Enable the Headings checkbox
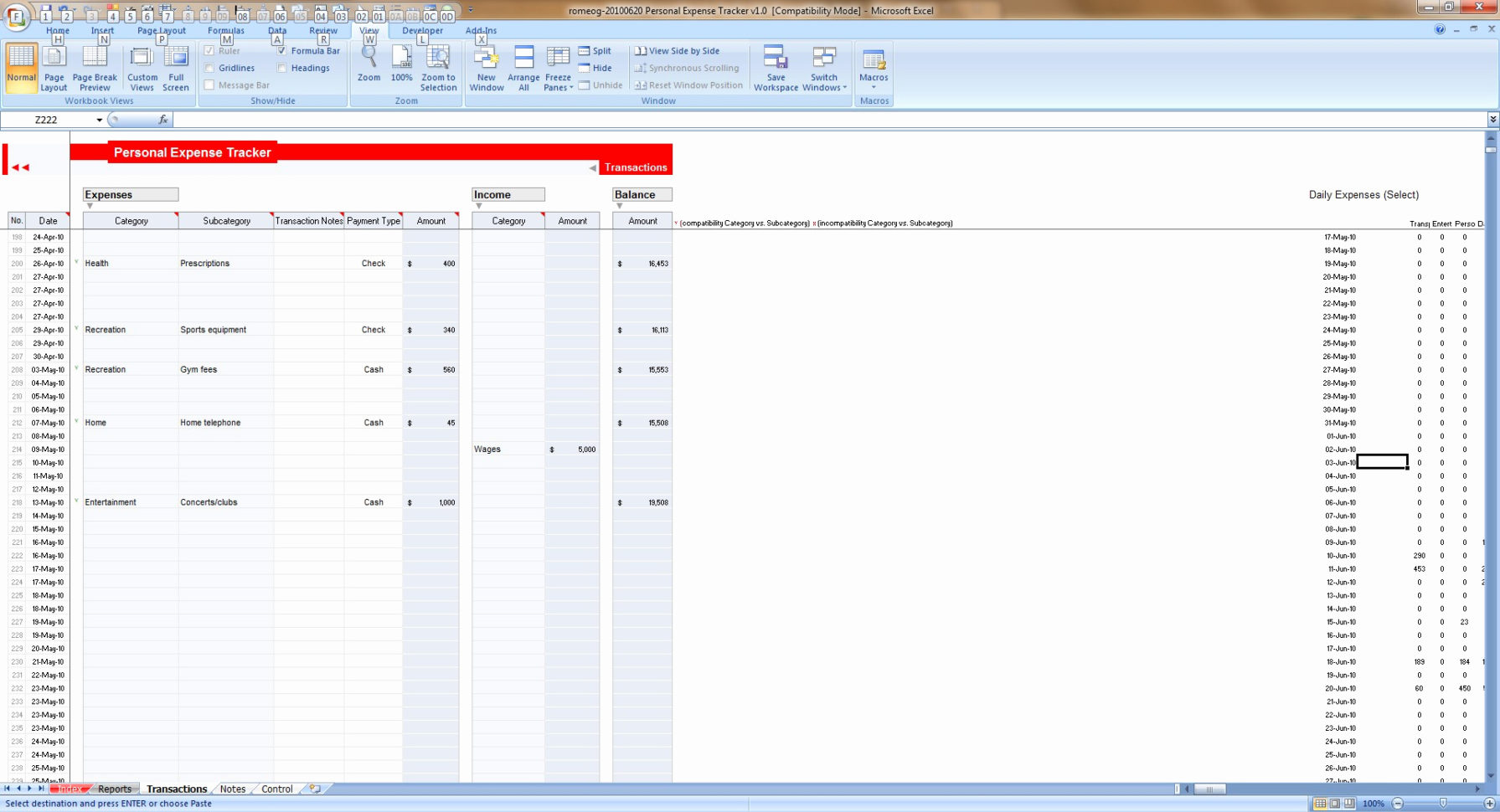The width and height of the screenshot is (1500, 812). pos(281,68)
